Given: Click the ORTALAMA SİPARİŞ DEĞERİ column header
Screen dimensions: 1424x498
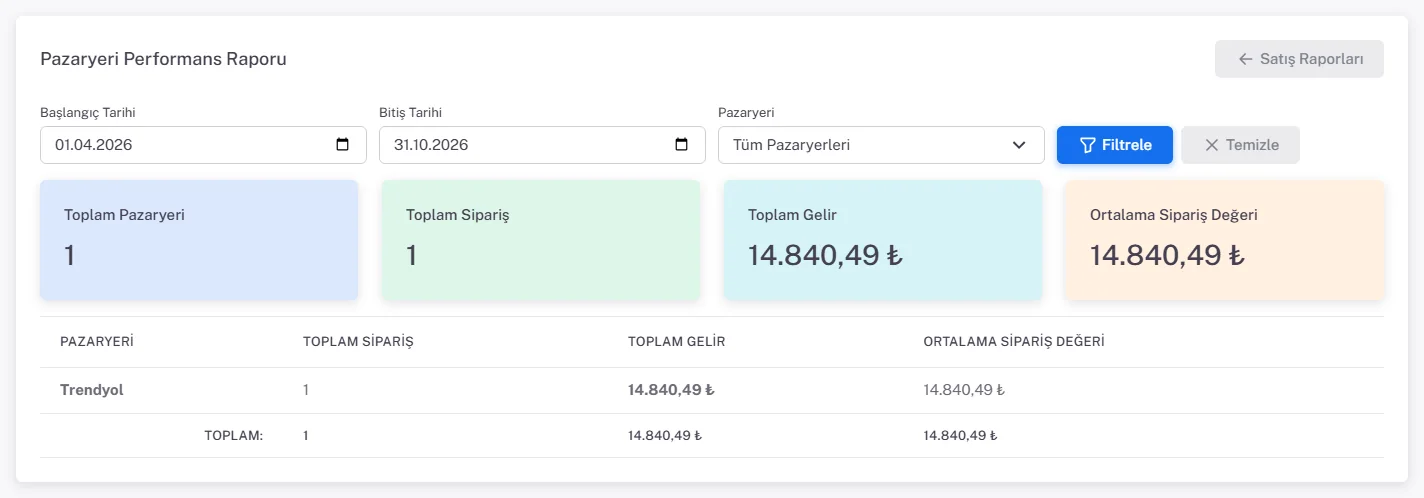Looking at the screenshot, I should 1014,342.
